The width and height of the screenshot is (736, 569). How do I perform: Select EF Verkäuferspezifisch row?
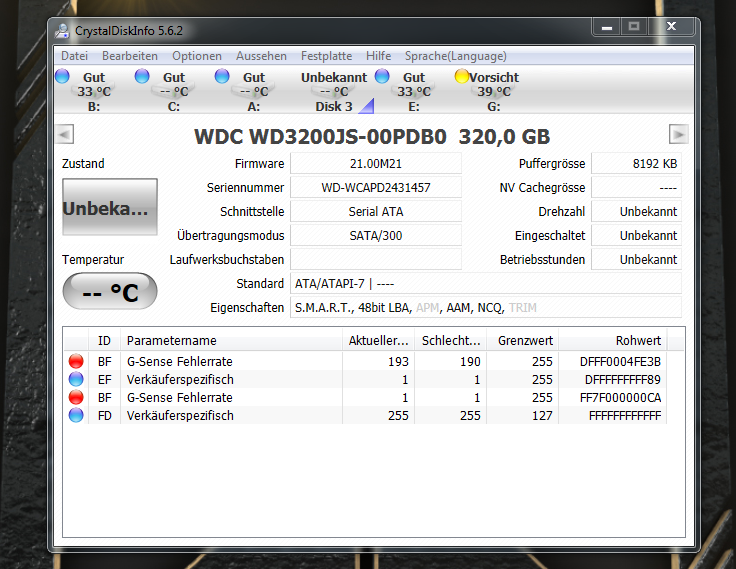365,379
